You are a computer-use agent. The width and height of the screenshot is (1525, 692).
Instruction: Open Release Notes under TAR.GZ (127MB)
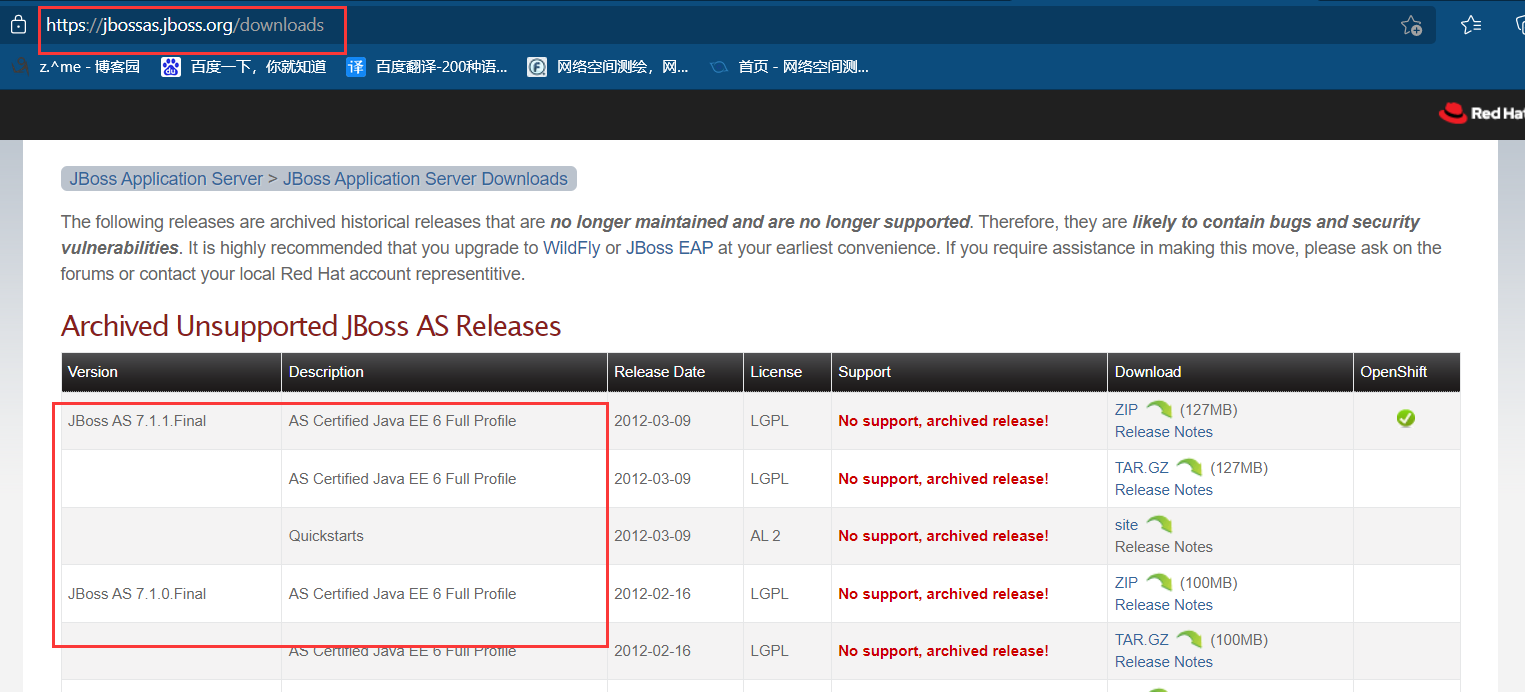(1164, 490)
